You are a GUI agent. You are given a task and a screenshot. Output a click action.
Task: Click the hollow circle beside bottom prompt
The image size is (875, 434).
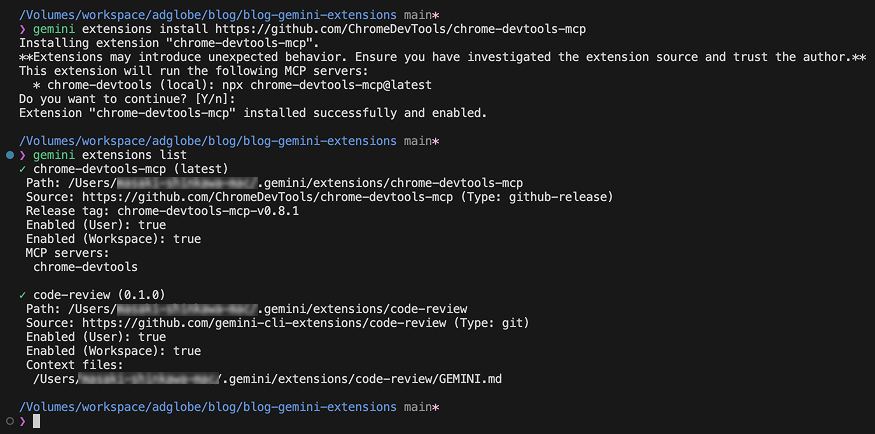(x=9, y=421)
